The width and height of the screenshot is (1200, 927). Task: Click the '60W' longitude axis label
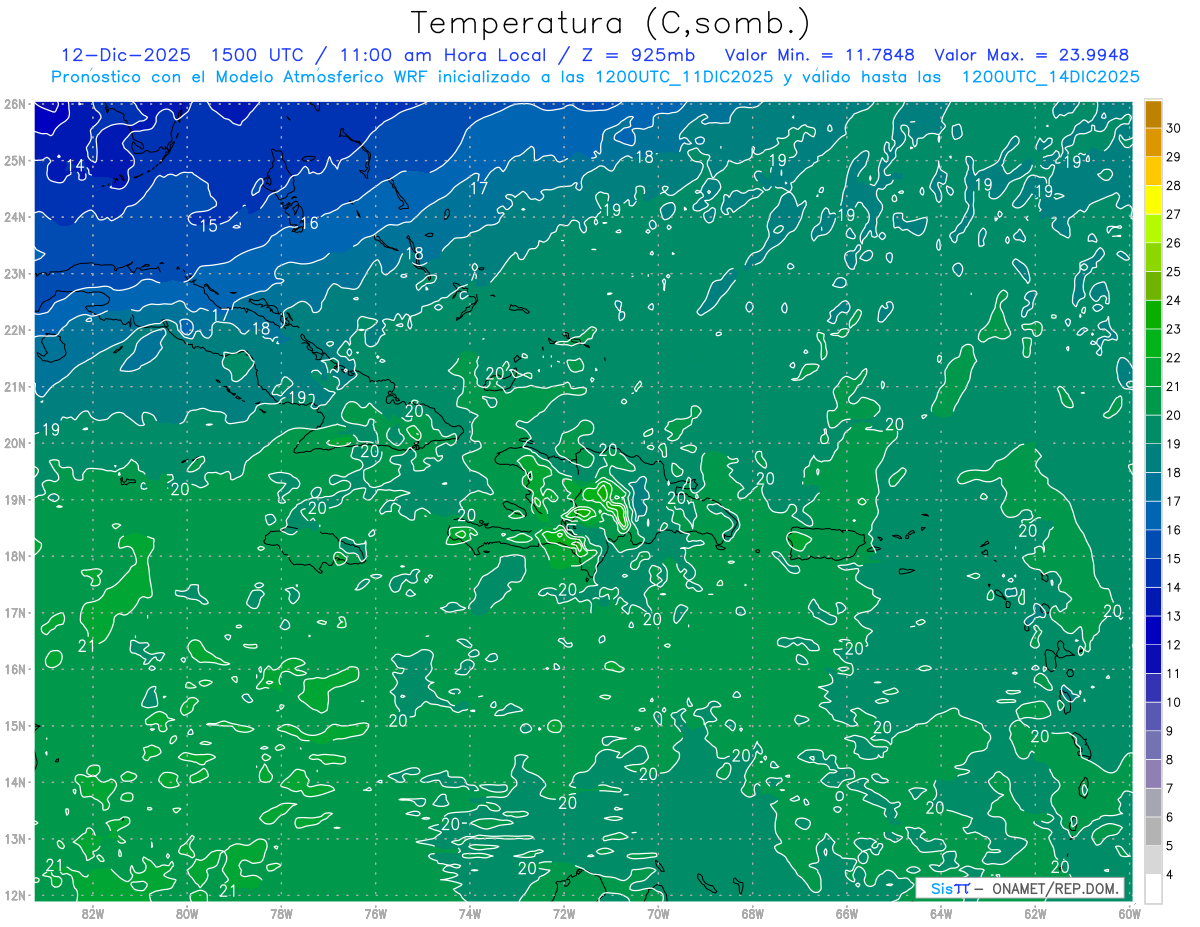click(1129, 913)
